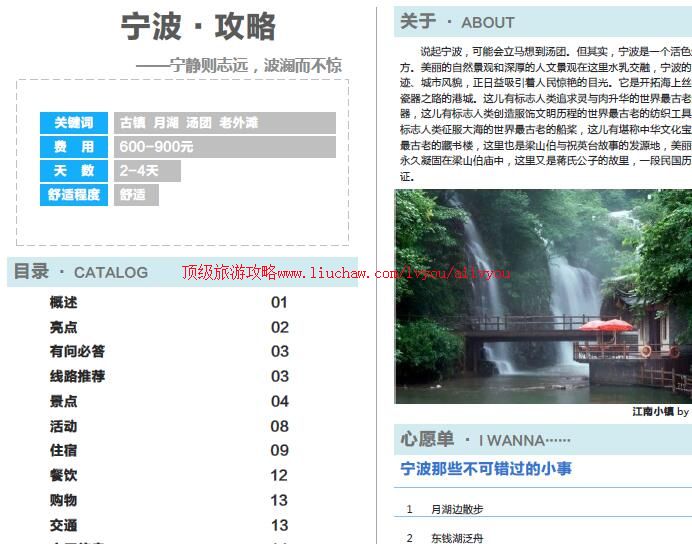Image resolution: width=692 pixels, height=544 pixels.
Task: Go to the 亮点 section in catalog
Action: pos(64,327)
